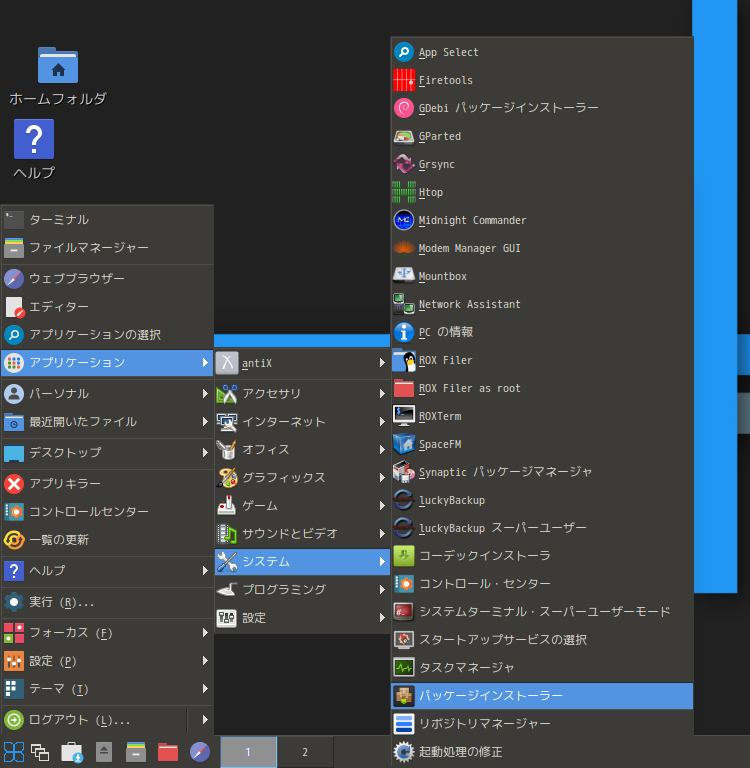Open 設定 in the applications submenu

302,618
